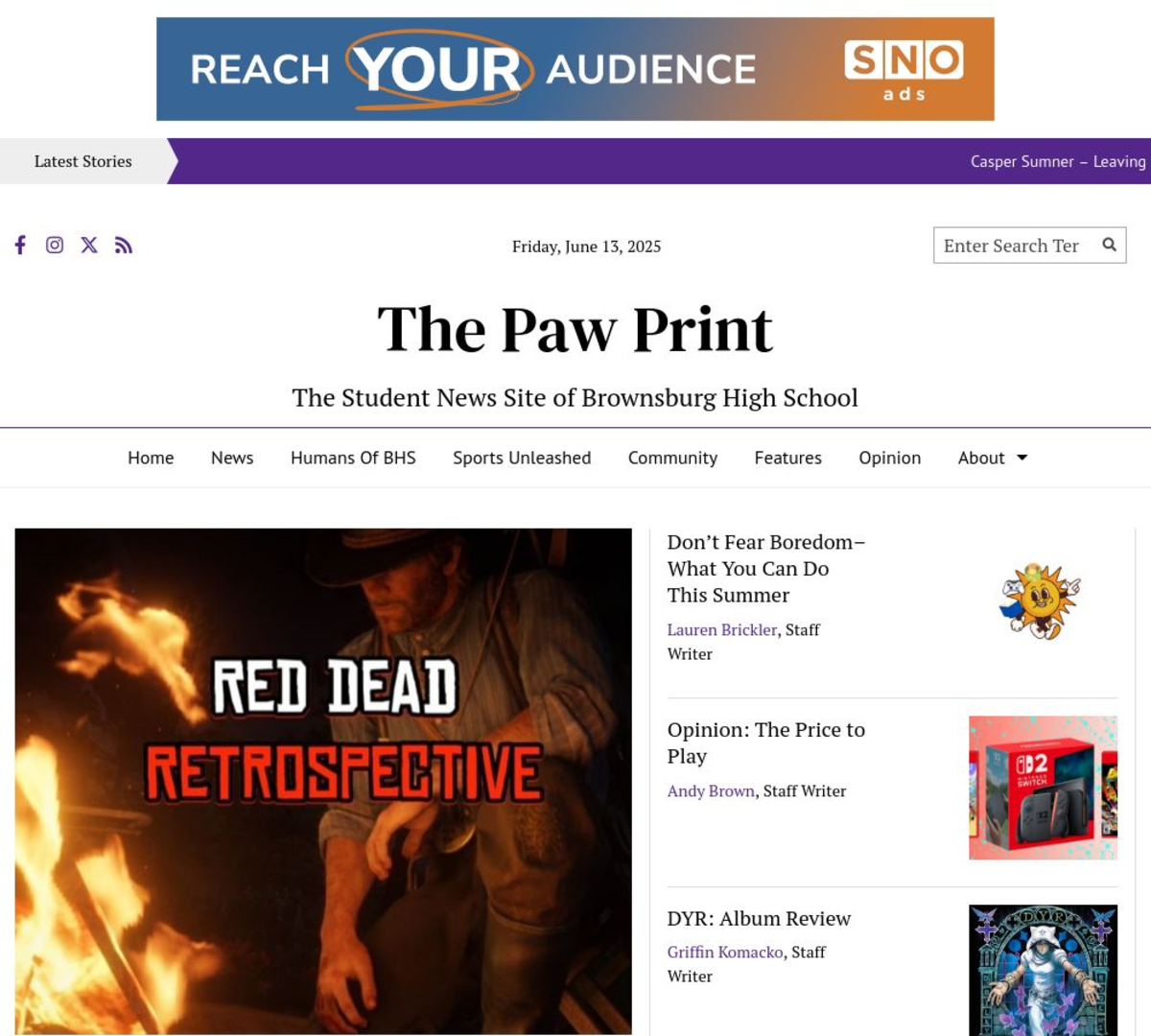The image size is (1151, 1036).
Task: Open the Red Dead Retrospective featured image
Action: pos(323,781)
